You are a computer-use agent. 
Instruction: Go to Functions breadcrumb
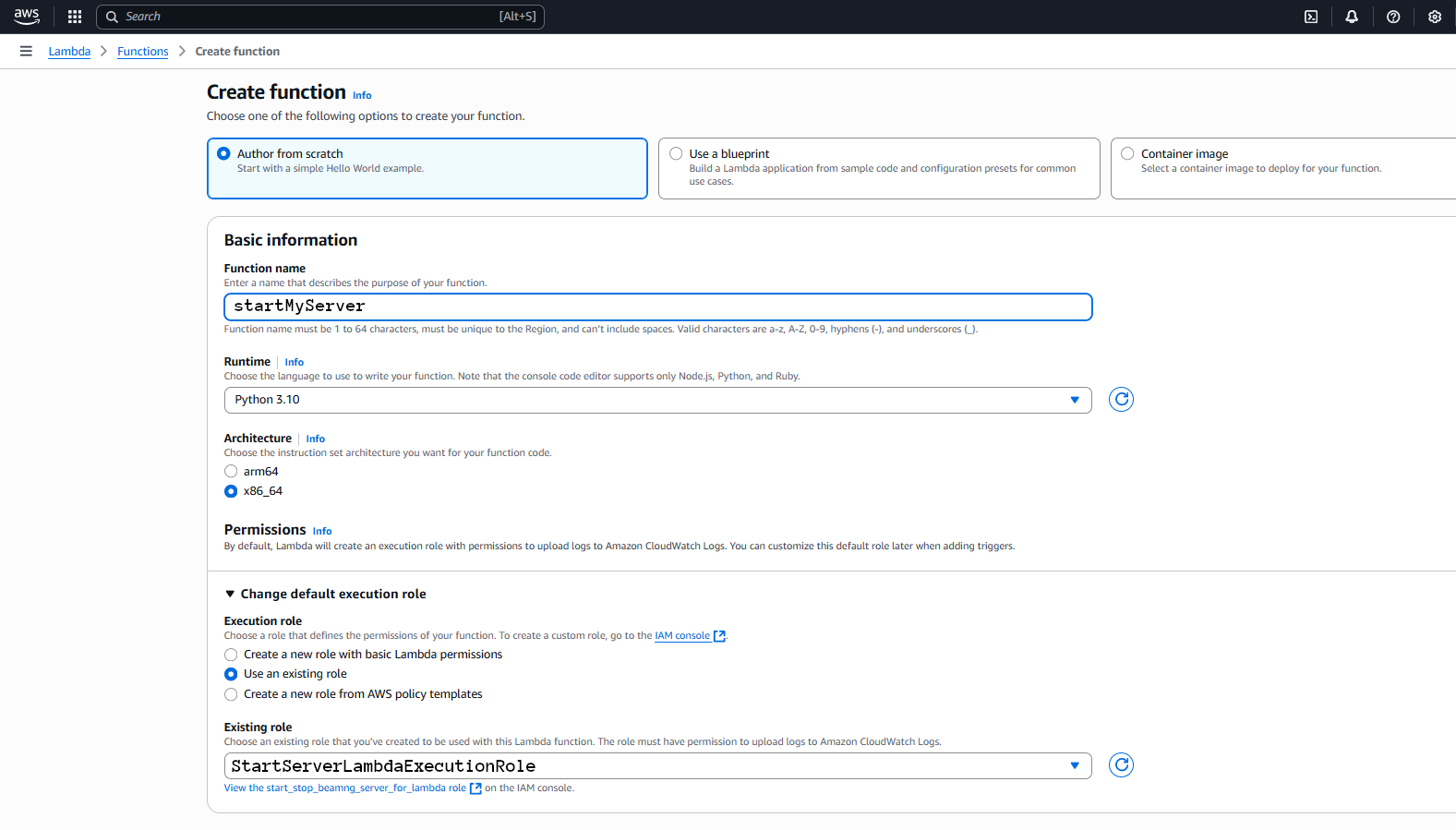coord(143,52)
